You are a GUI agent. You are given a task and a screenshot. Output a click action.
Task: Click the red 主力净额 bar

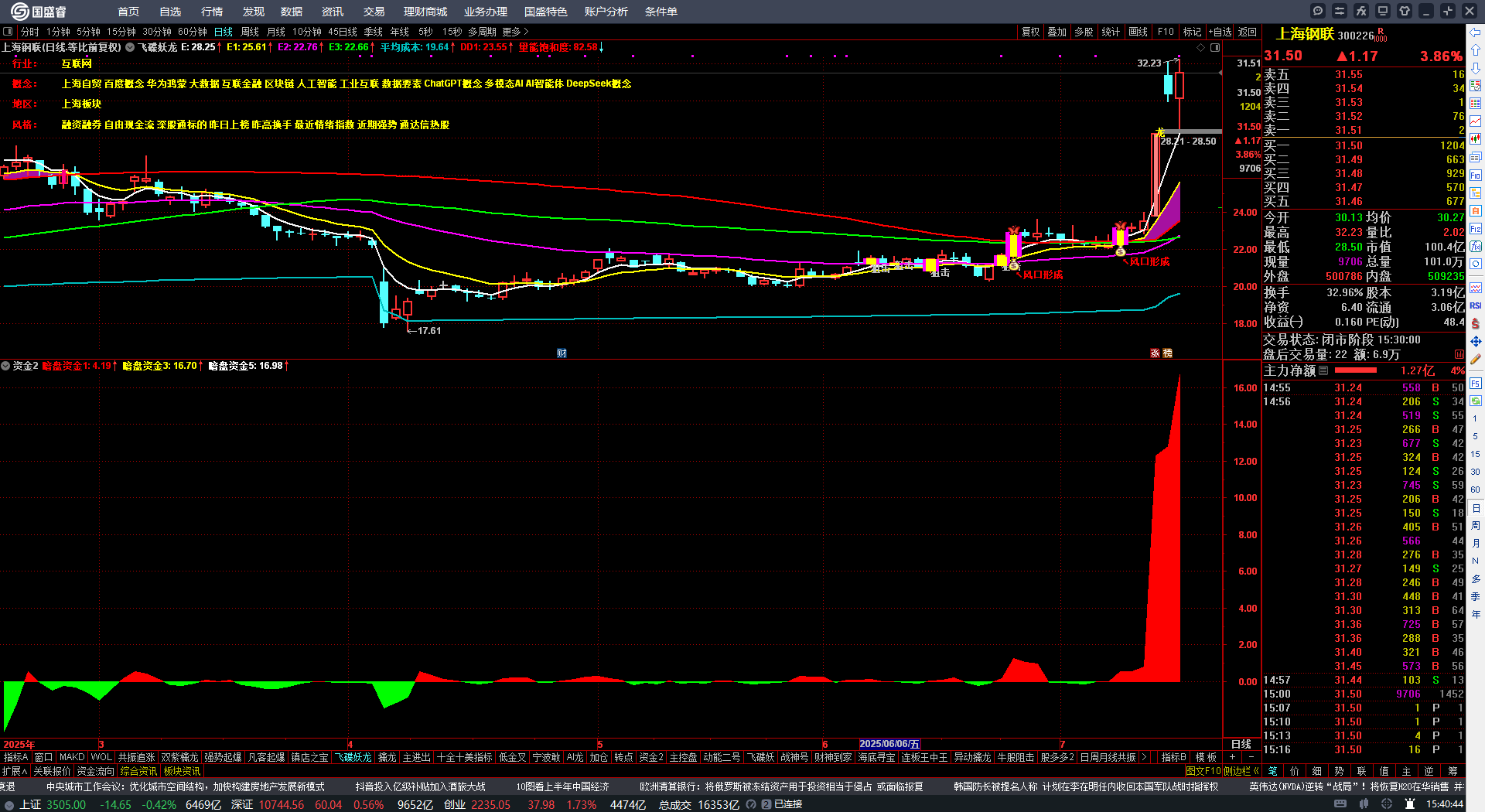[1356, 370]
